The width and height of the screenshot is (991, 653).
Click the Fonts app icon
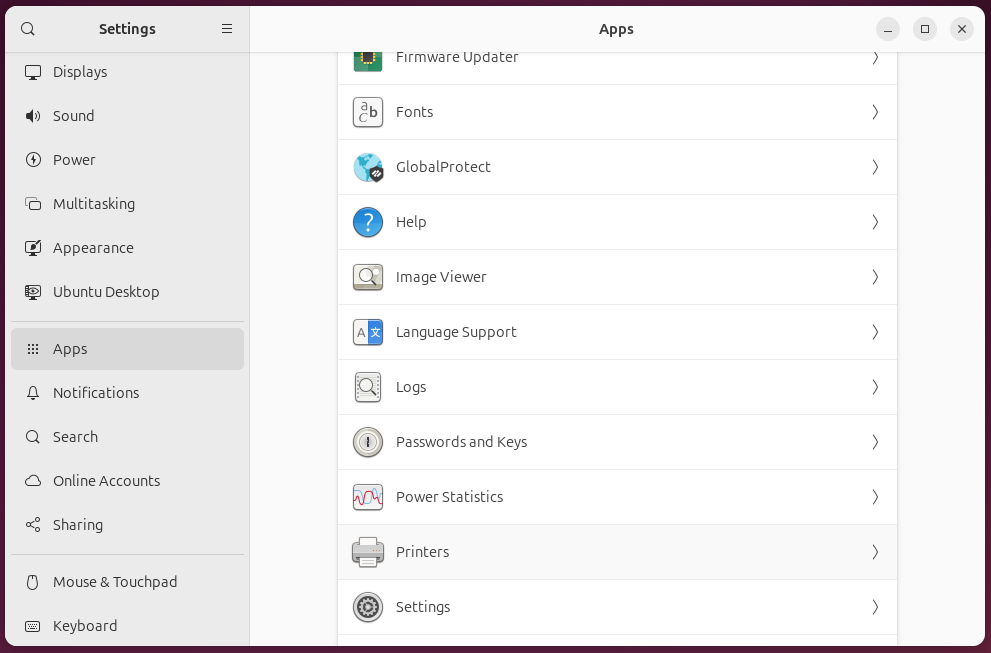point(368,112)
